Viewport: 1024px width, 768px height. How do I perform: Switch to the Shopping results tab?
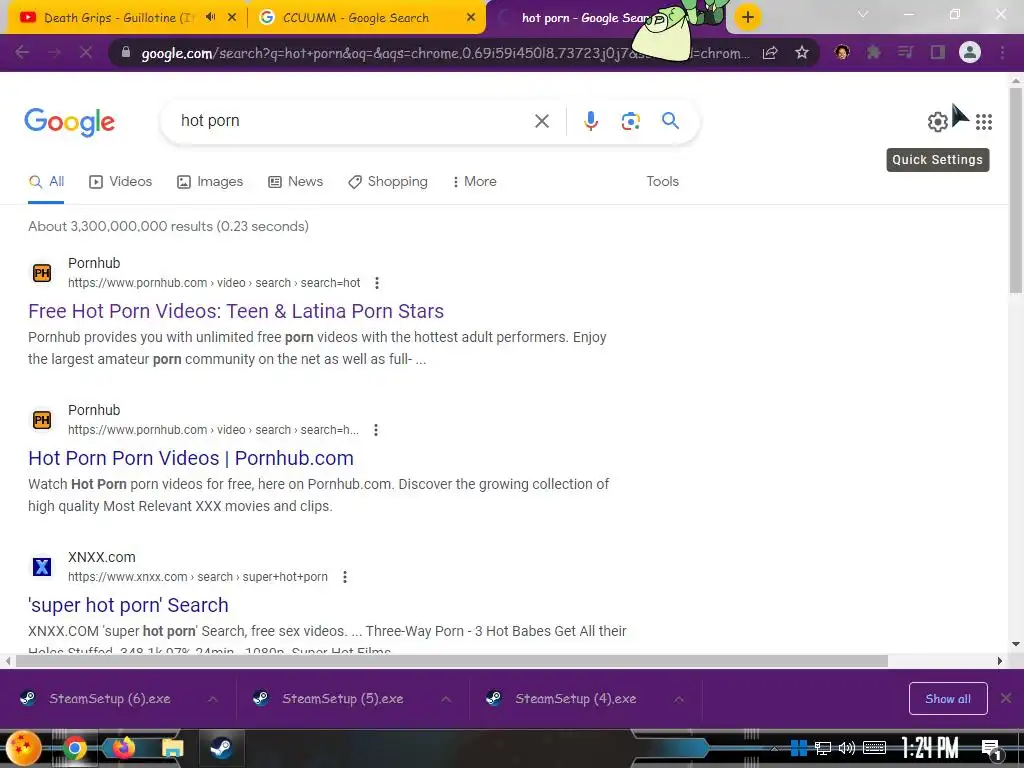(x=388, y=182)
